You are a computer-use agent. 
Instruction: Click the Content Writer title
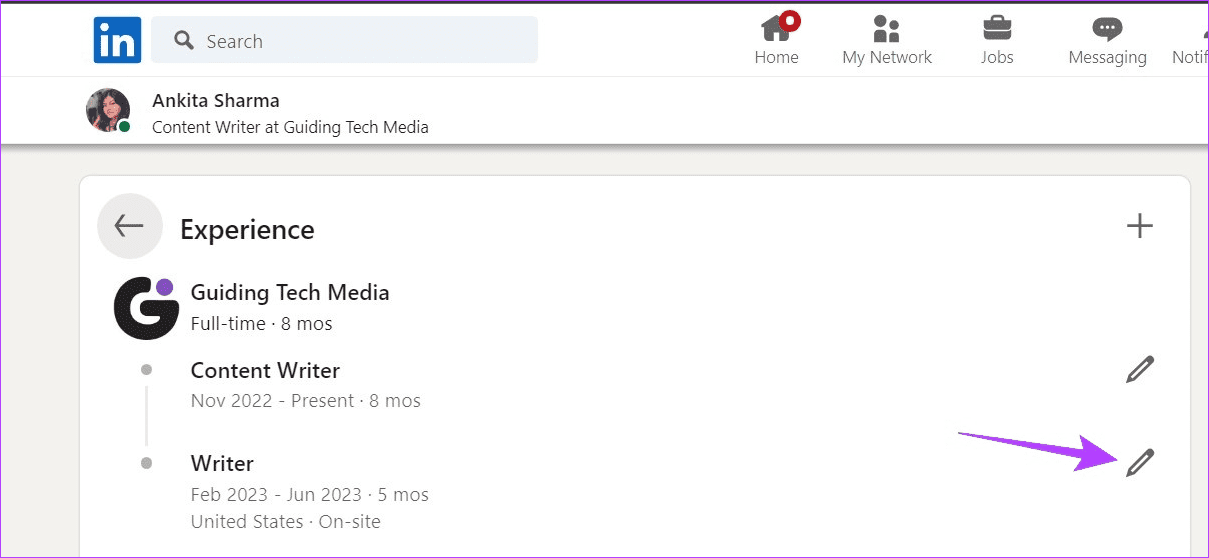[x=265, y=370]
